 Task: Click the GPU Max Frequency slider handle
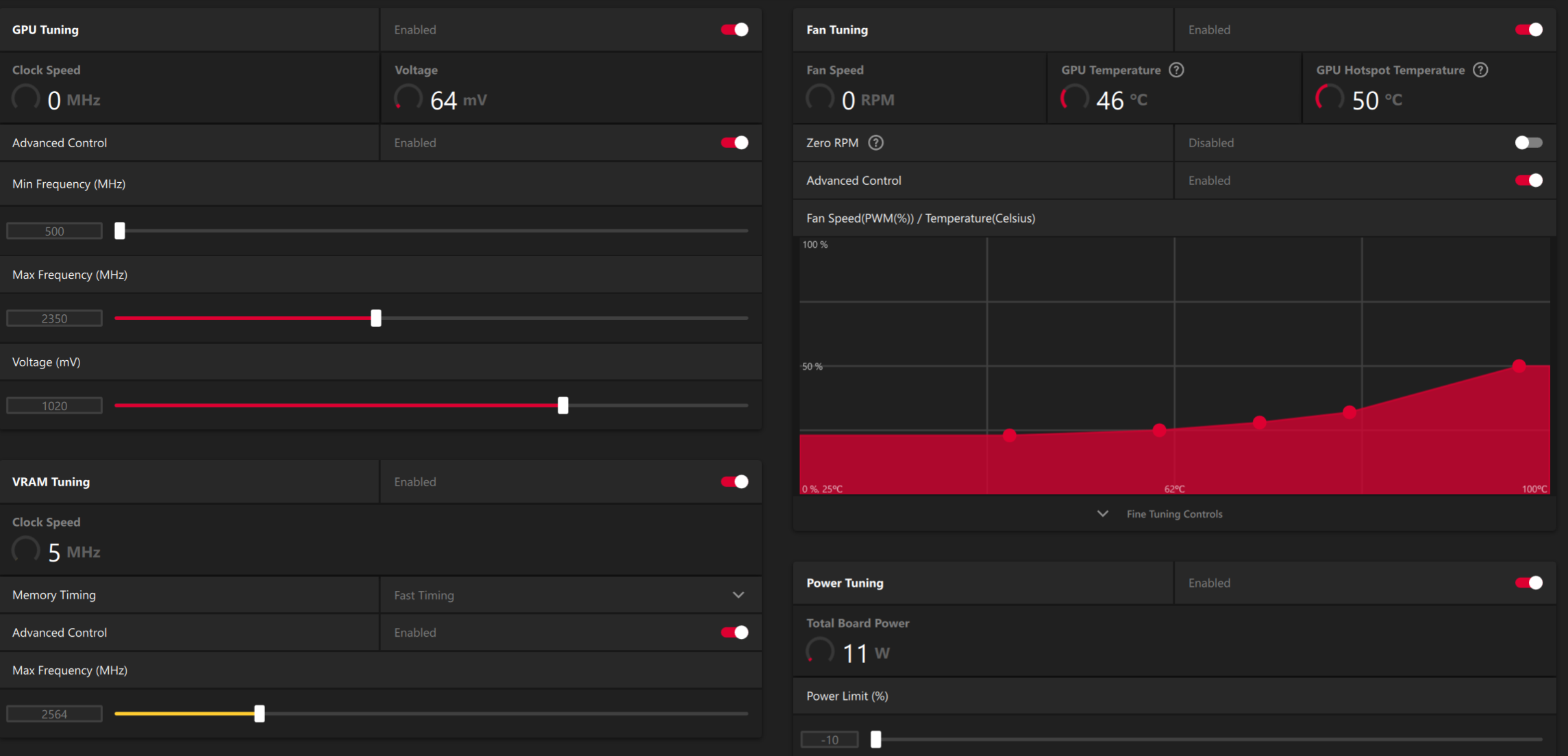tap(376, 318)
